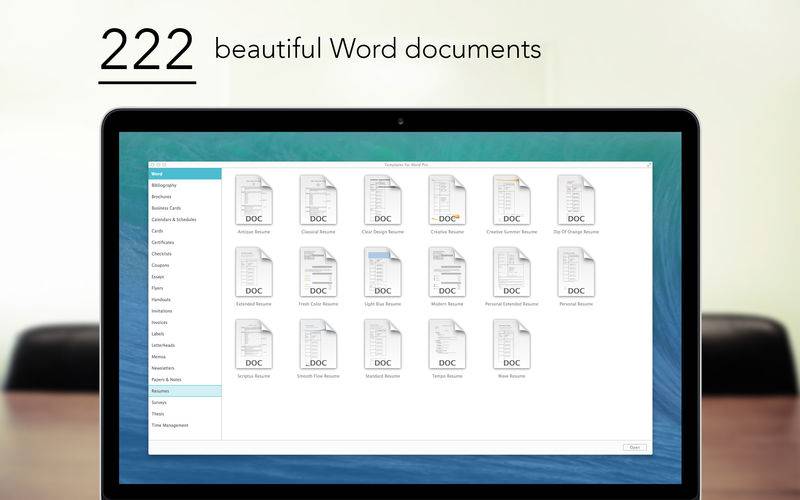Image resolution: width=800 pixels, height=500 pixels.
Task: Select the Clear Design Resume template icon
Action: click(383, 200)
